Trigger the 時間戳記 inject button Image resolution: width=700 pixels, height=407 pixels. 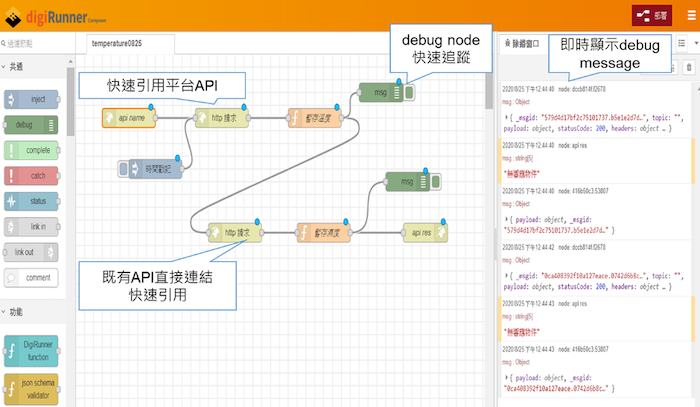coord(124,169)
